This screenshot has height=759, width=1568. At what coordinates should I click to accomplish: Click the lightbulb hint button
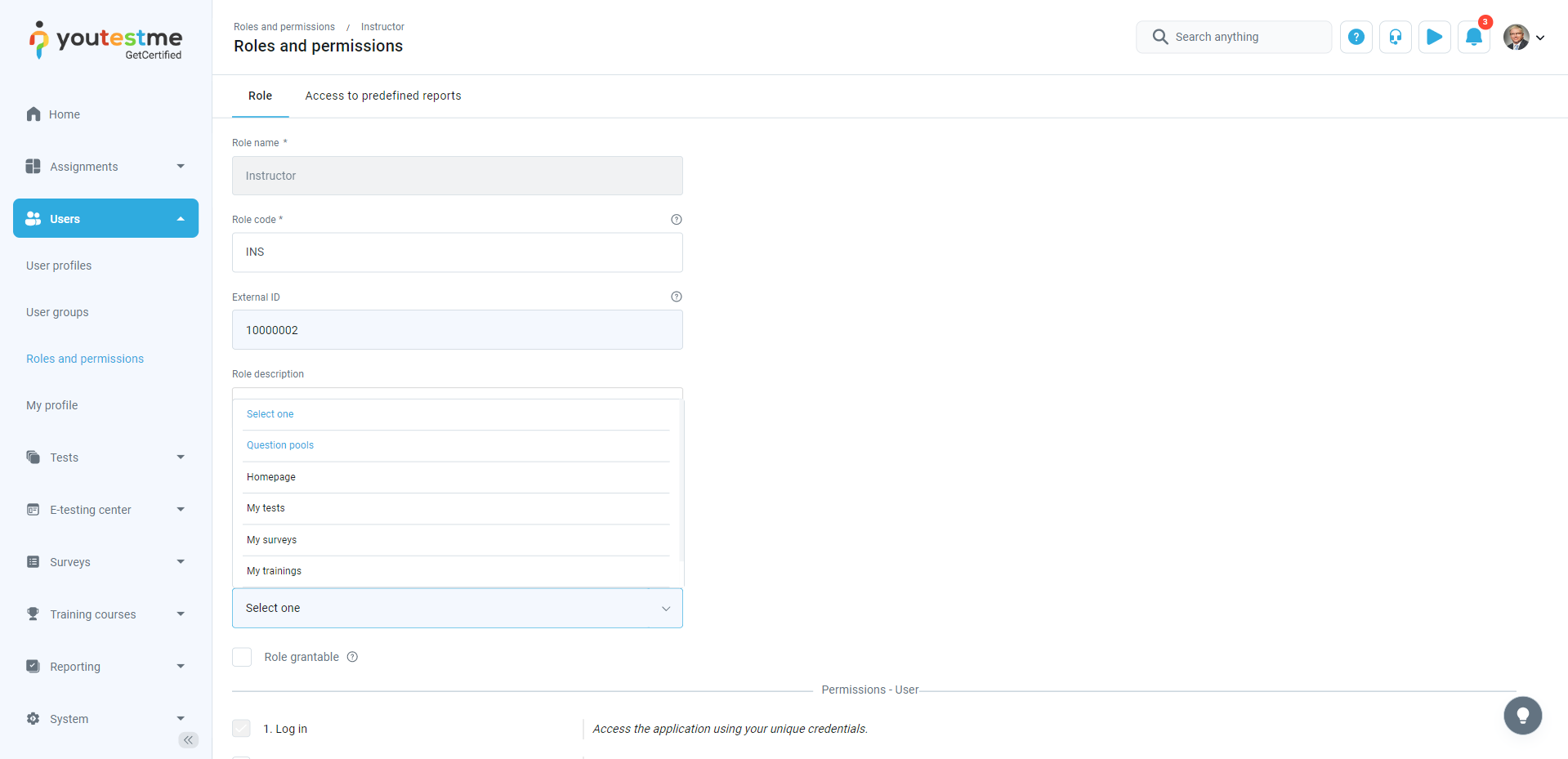(1522, 716)
